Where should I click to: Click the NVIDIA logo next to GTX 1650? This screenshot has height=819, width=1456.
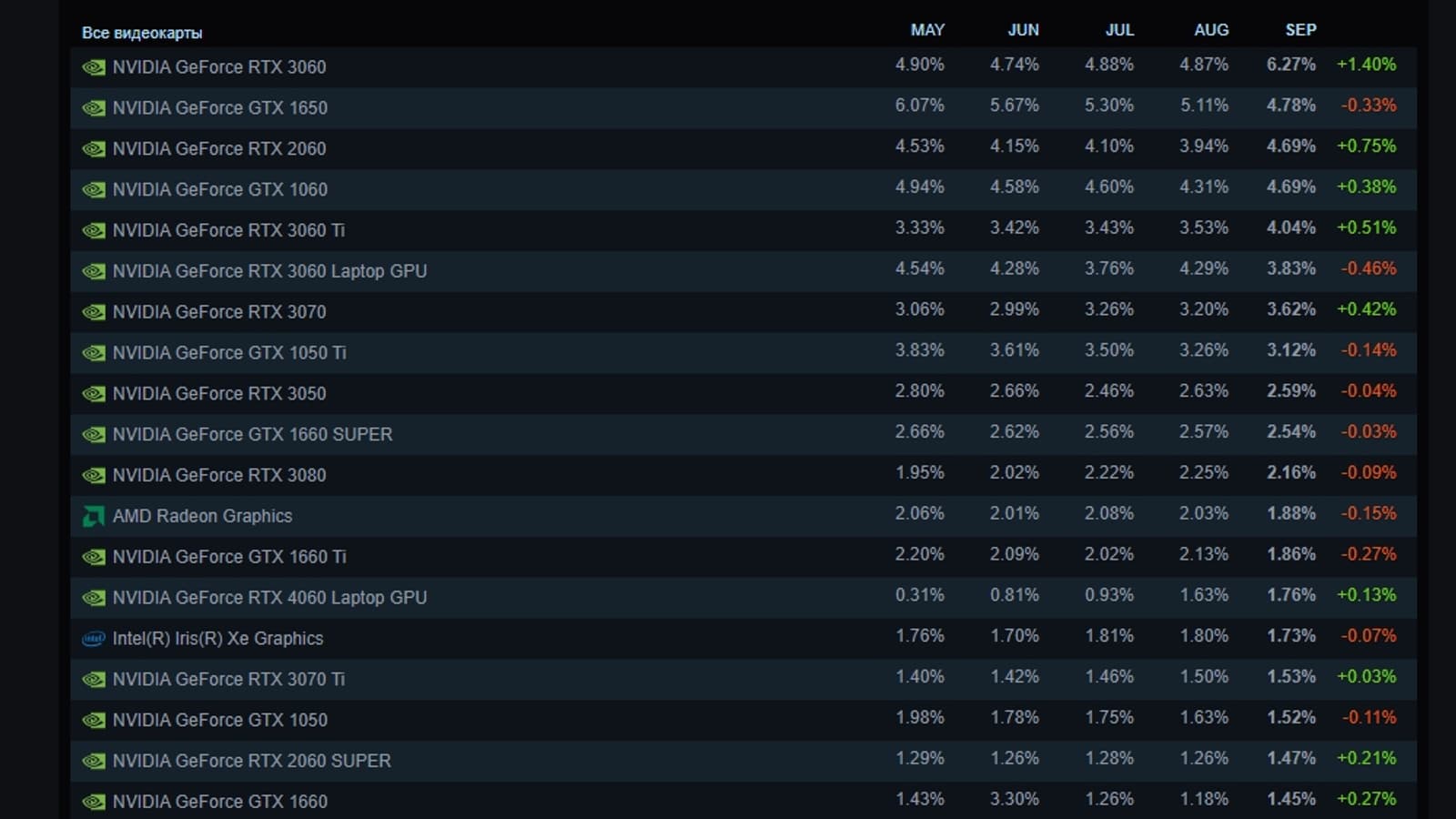click(x=94, y=108)
